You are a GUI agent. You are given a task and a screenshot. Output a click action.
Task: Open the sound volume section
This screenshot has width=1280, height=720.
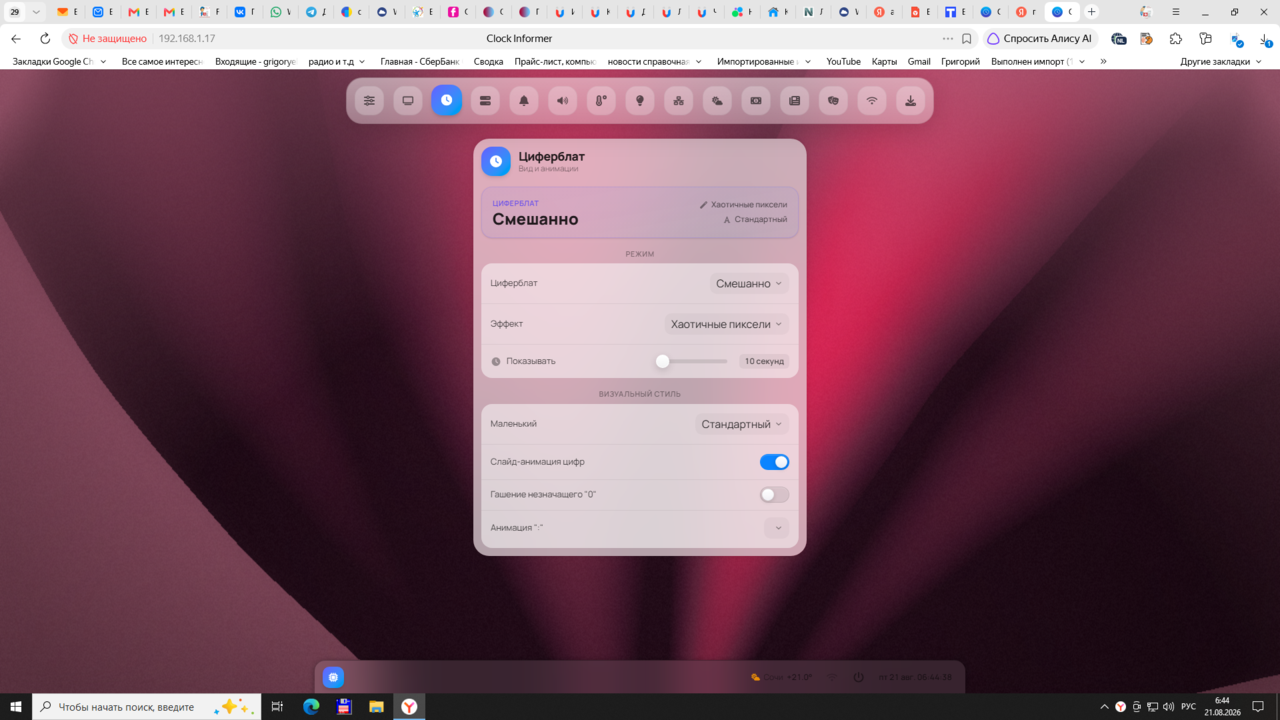click(x=563, y=101)
